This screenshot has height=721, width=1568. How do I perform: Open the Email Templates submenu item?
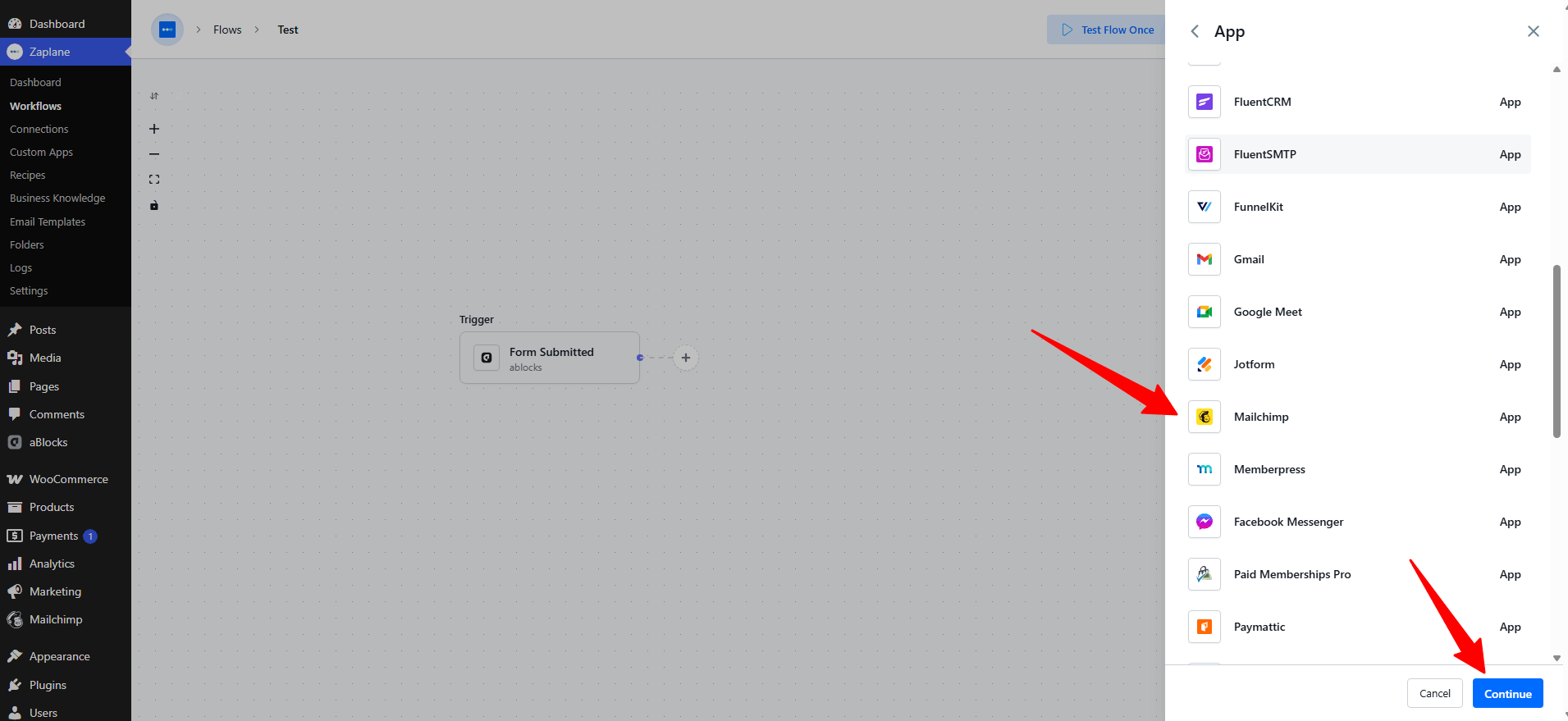pyautogui.click(x=48, y=221)
